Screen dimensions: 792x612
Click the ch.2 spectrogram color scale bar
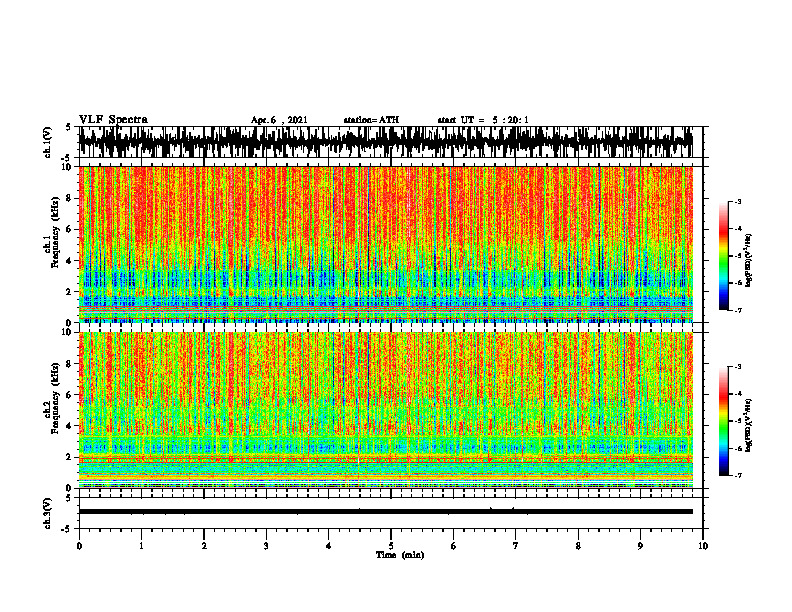(x=723, y=421)
